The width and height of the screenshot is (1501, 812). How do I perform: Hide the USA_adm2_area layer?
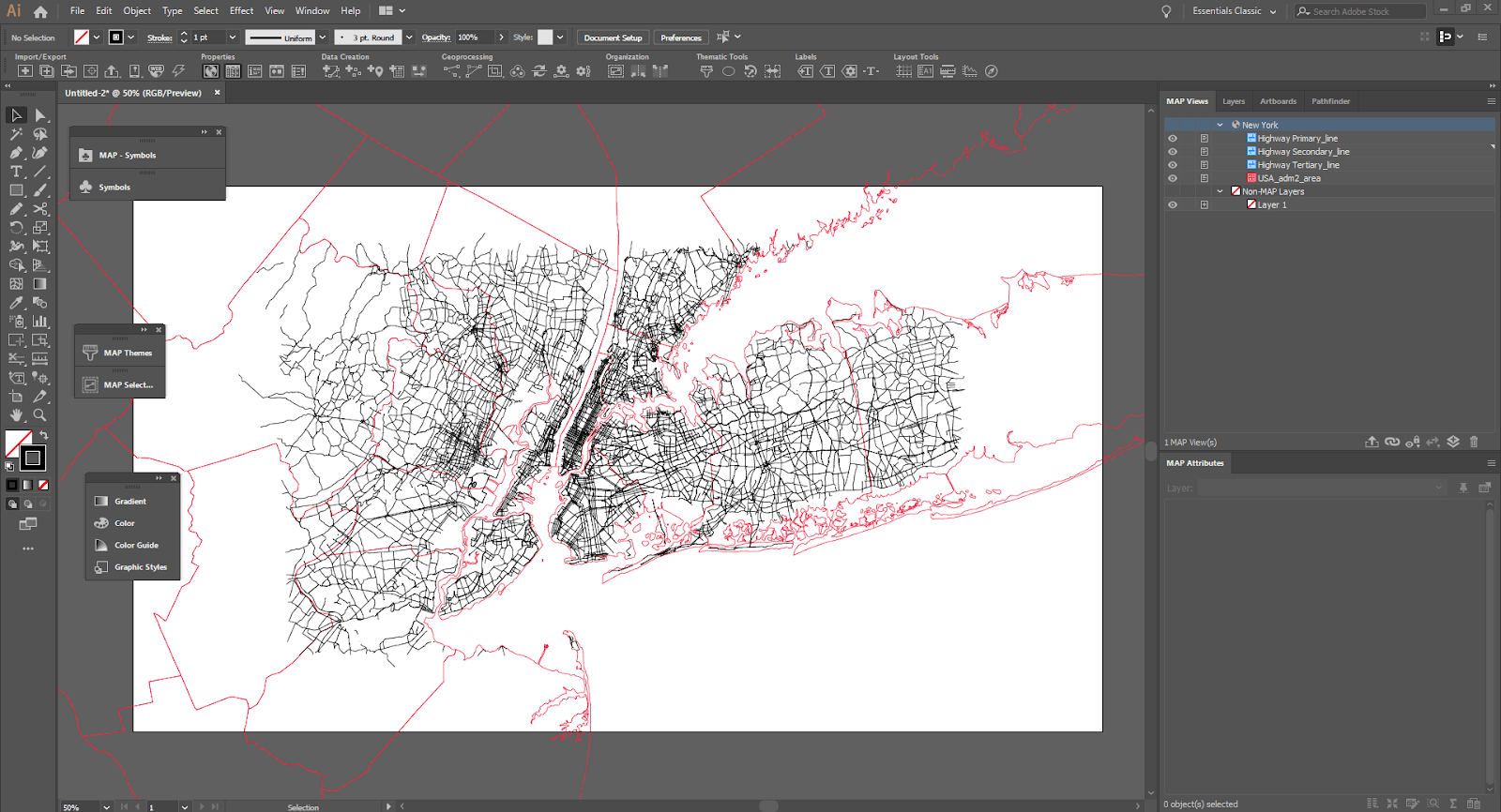1173,178
